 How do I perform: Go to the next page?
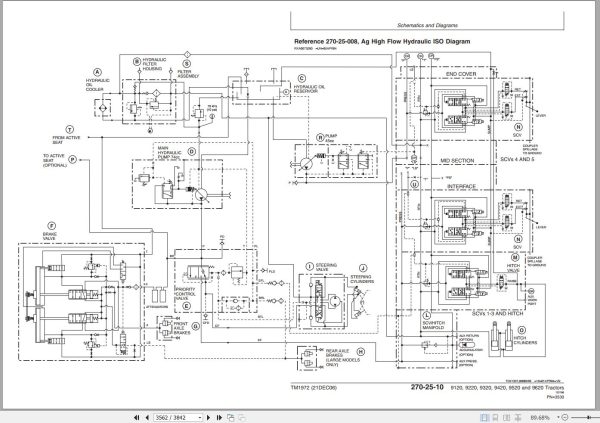pos(209,417)
